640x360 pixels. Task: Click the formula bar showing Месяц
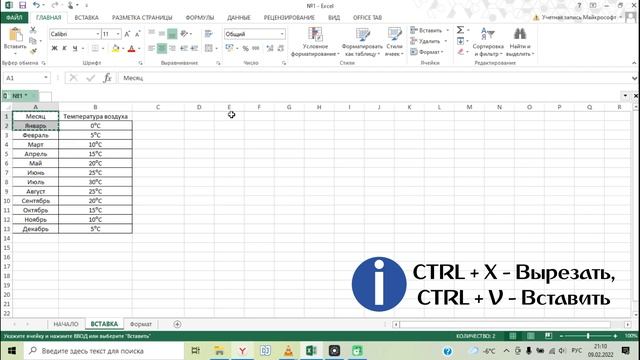pos(376,78)
